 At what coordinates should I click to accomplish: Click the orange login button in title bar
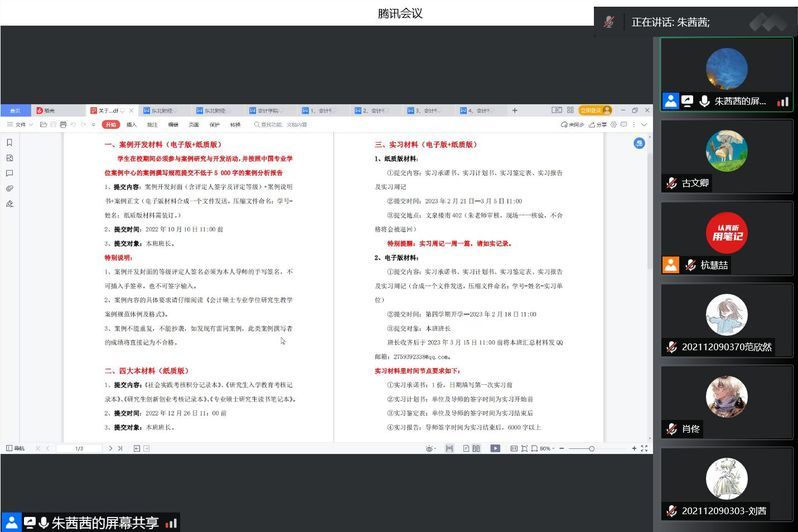pyautogui.click(x=591, y=110)
